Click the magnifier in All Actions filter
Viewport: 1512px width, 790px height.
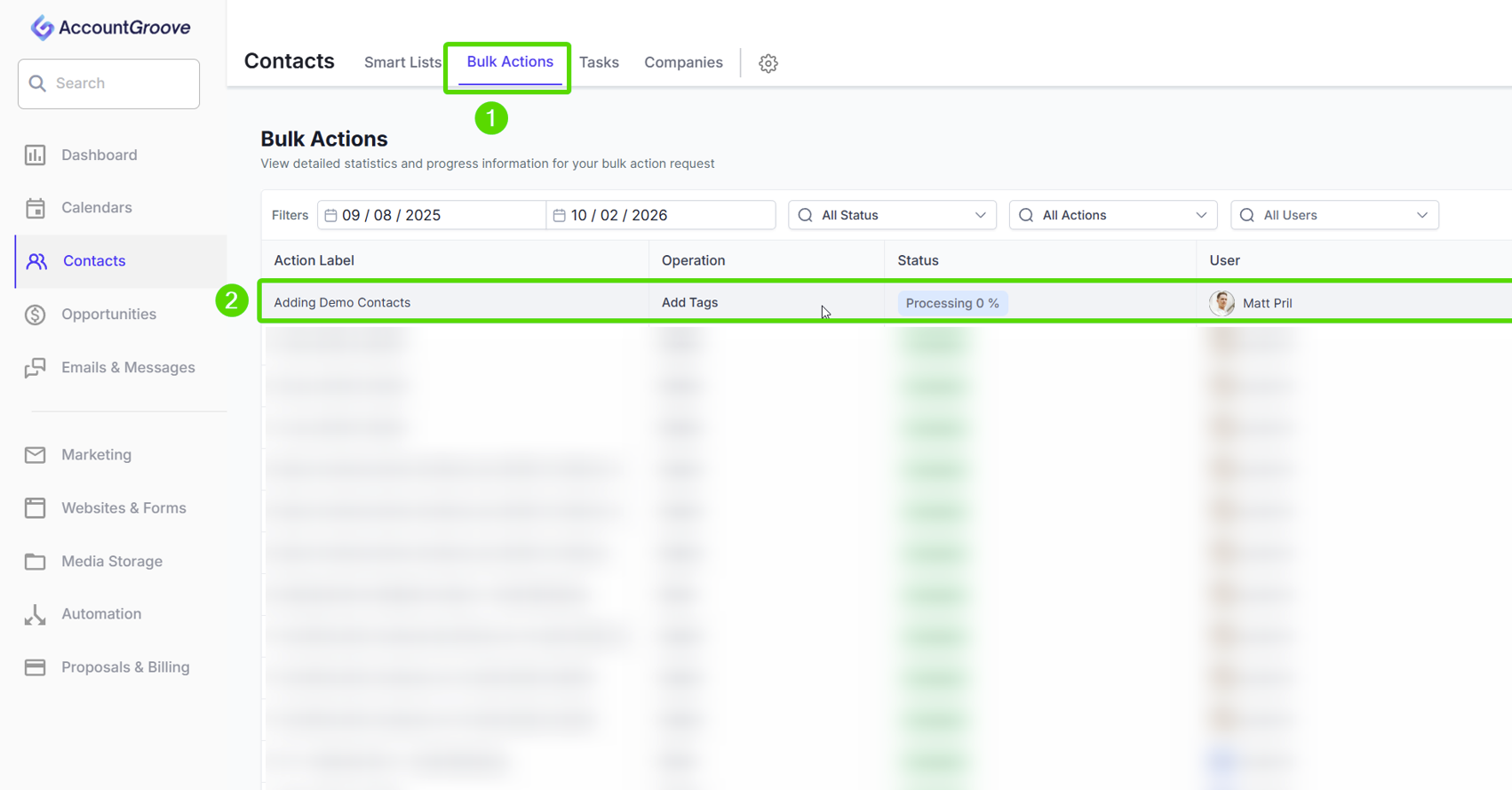point(1026,215)
